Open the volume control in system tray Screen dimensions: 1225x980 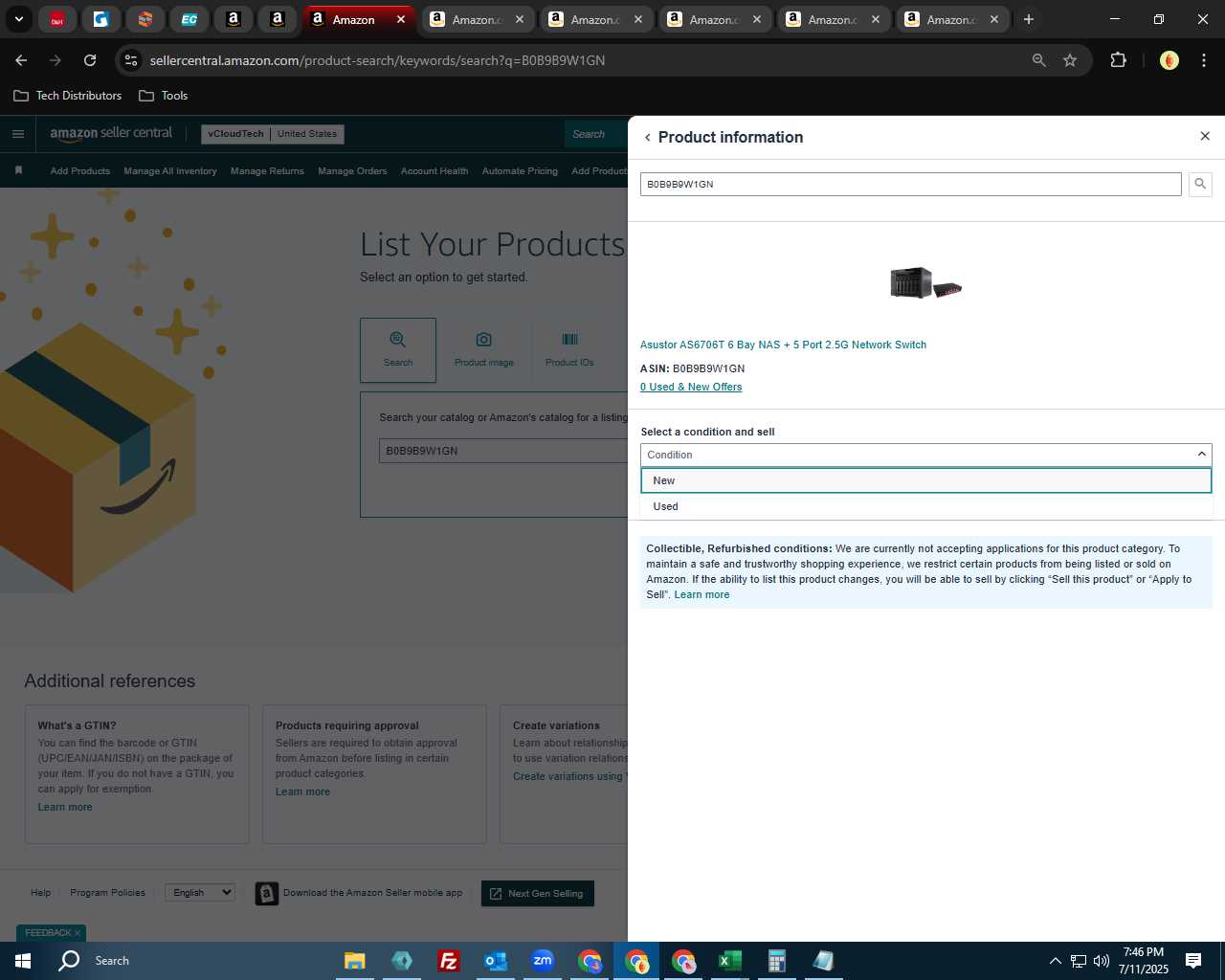(1102, 961)
